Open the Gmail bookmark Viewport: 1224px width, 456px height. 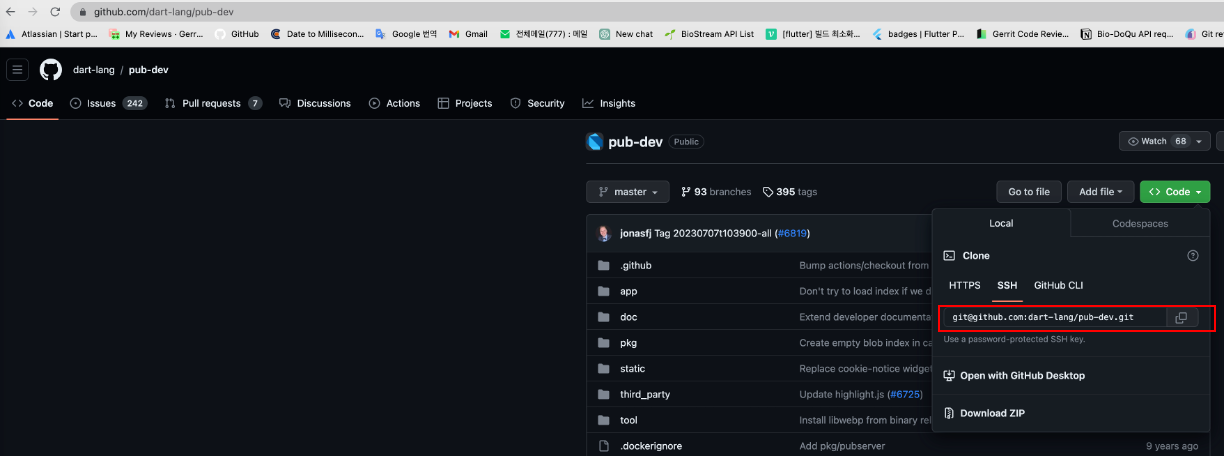coord(468,33)
